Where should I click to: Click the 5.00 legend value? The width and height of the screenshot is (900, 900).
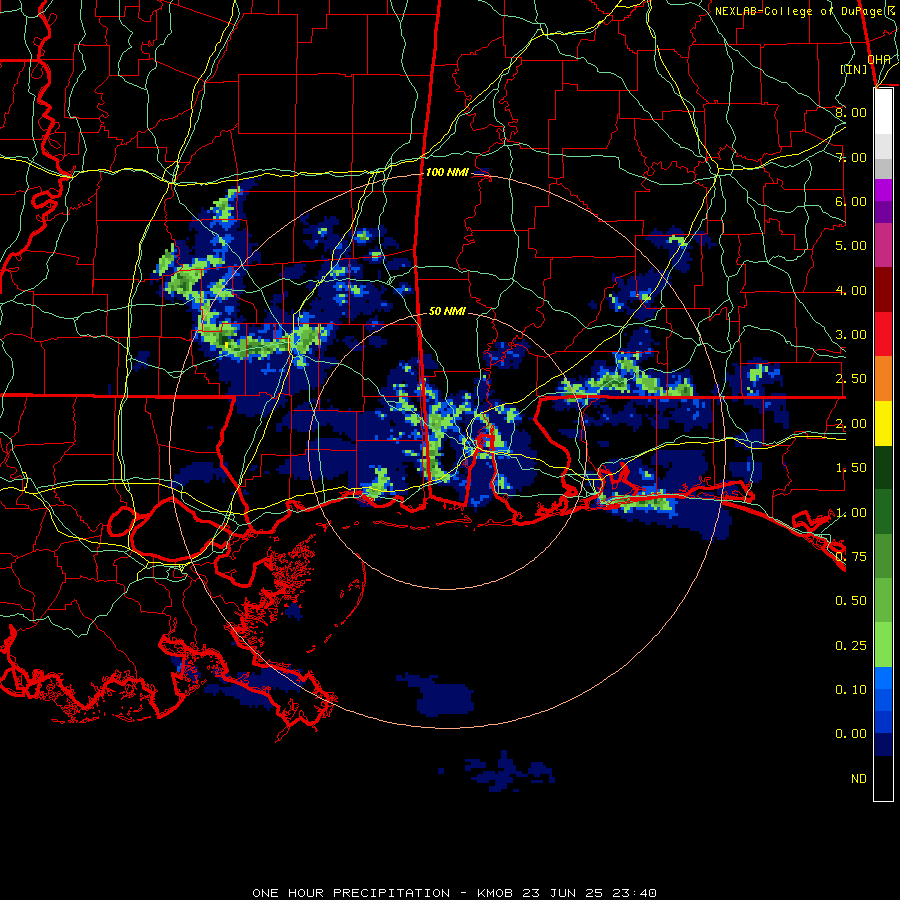pyautogui.click(x=851, y=246)
